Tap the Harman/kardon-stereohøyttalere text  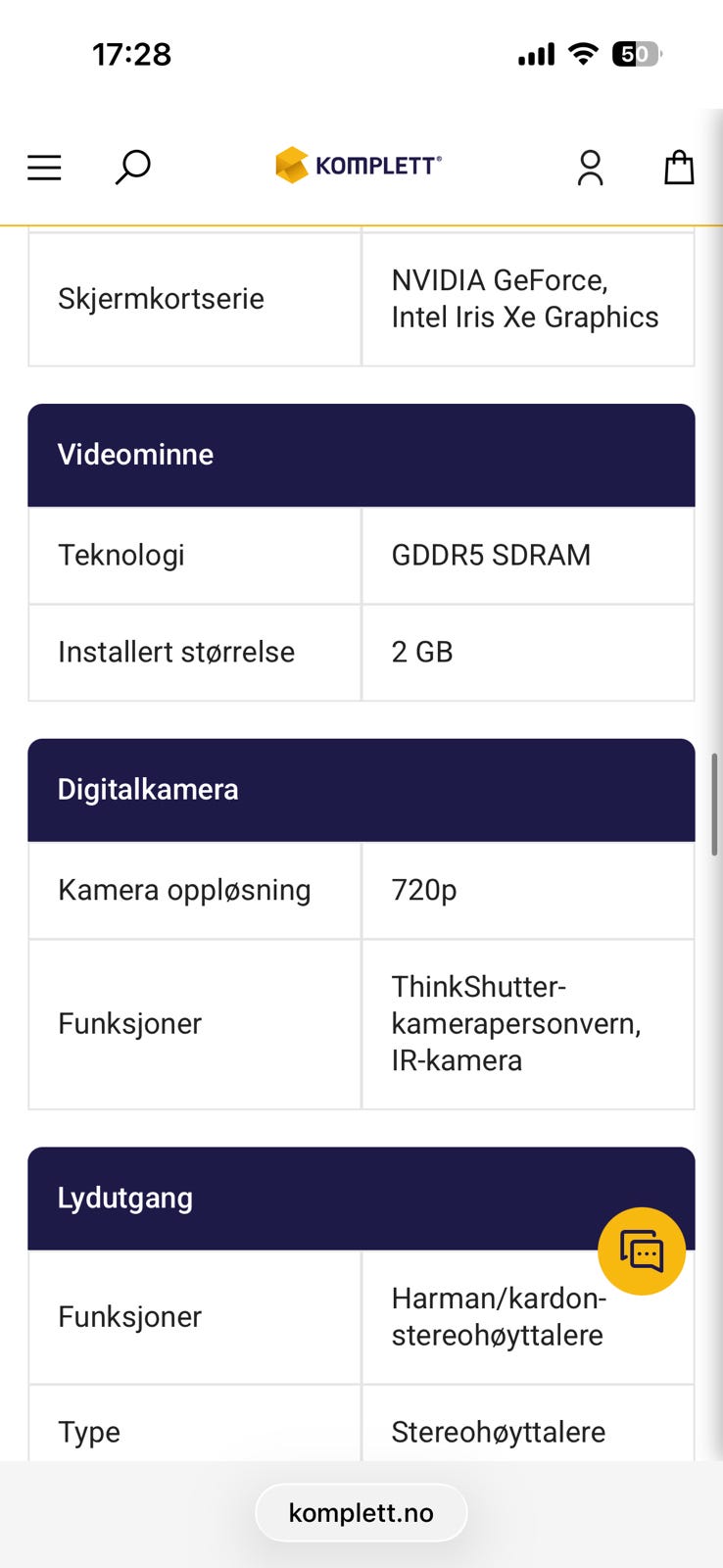[x=499, y=1316]
